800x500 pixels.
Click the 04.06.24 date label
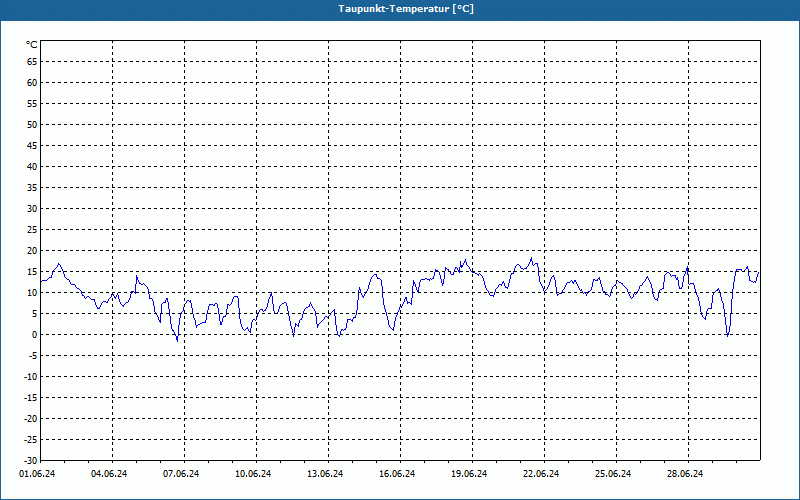point(109,474)
